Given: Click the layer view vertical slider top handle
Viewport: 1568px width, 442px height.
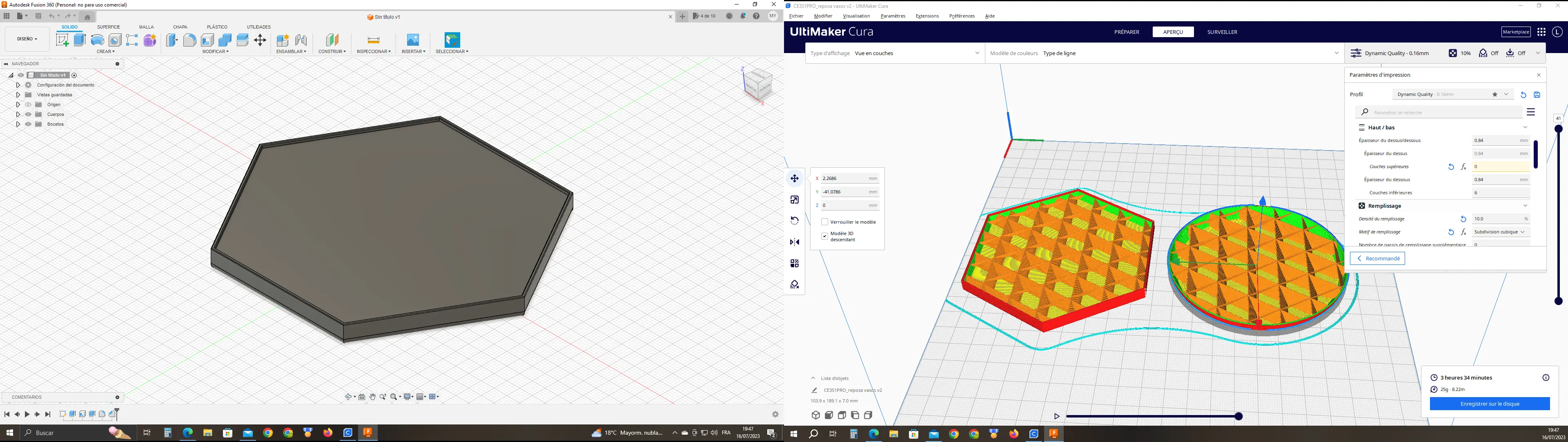Looking at the screenshot, I should tap(1558, 129).
